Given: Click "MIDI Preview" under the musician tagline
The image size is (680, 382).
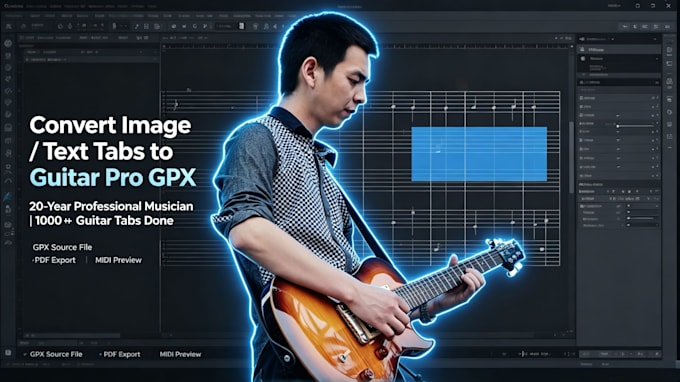Looking at the screenshot, I should coord(118,260).
